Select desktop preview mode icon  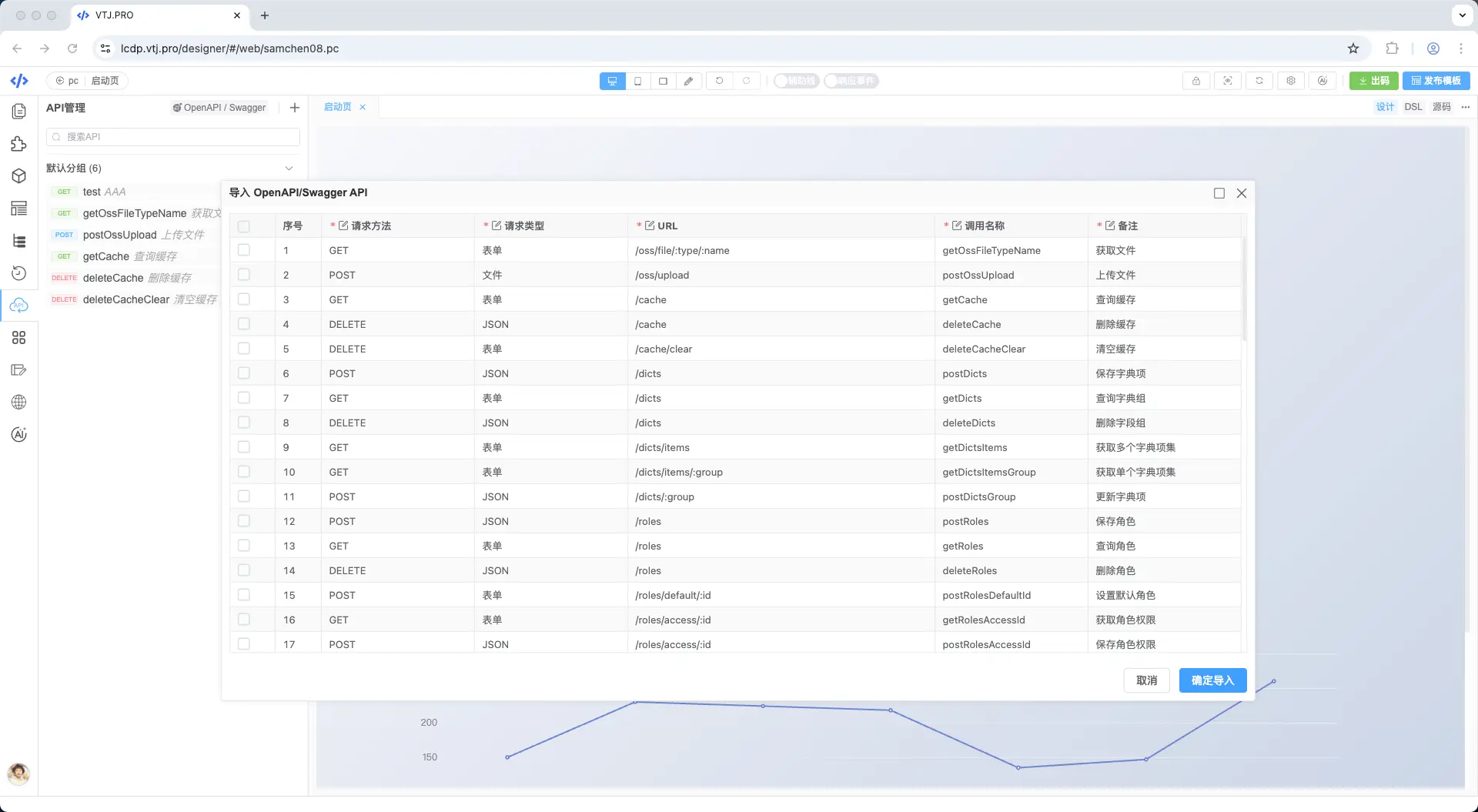(612, 81)
